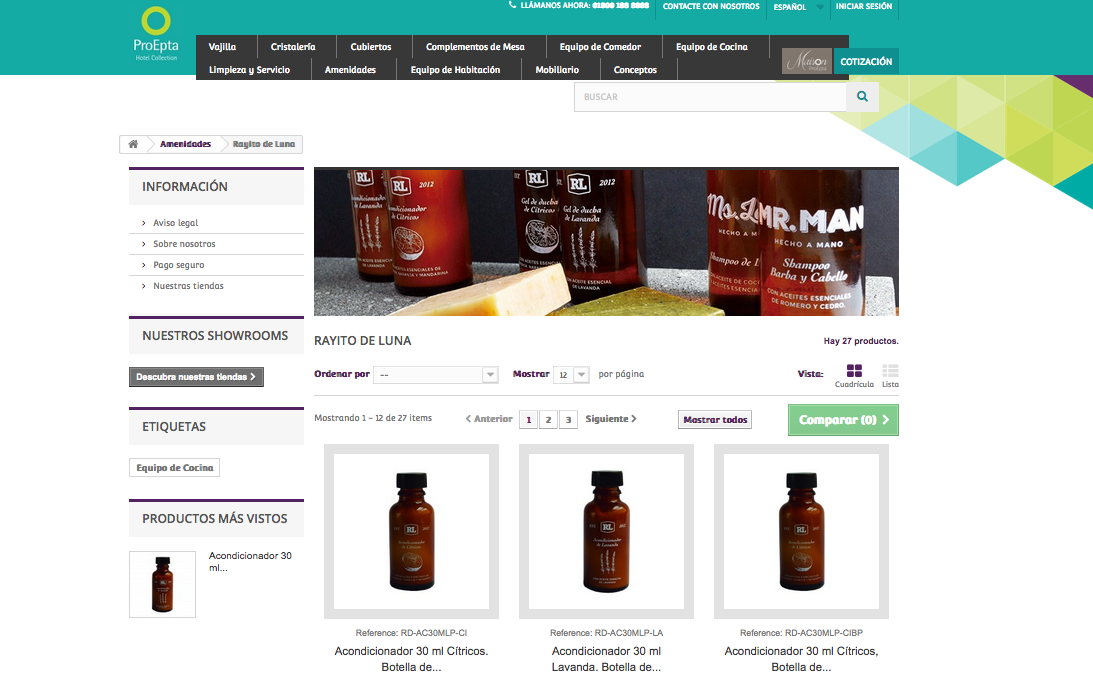This screenshot has height=682, width=1093.
Task: Open Acondicionador 30 ml Cítricos, Botella de... title
Action: click(x=802, y=659)
